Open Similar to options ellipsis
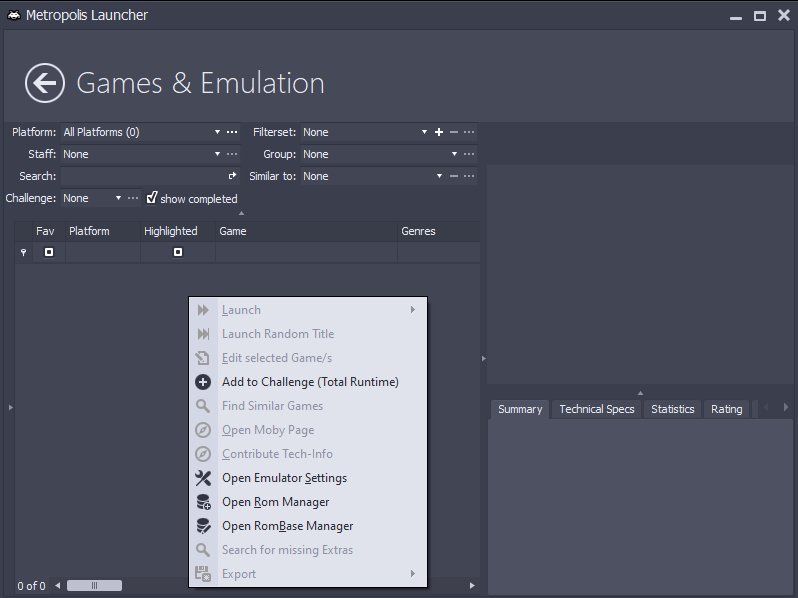 pyautogui.click(x=469, y=176)
